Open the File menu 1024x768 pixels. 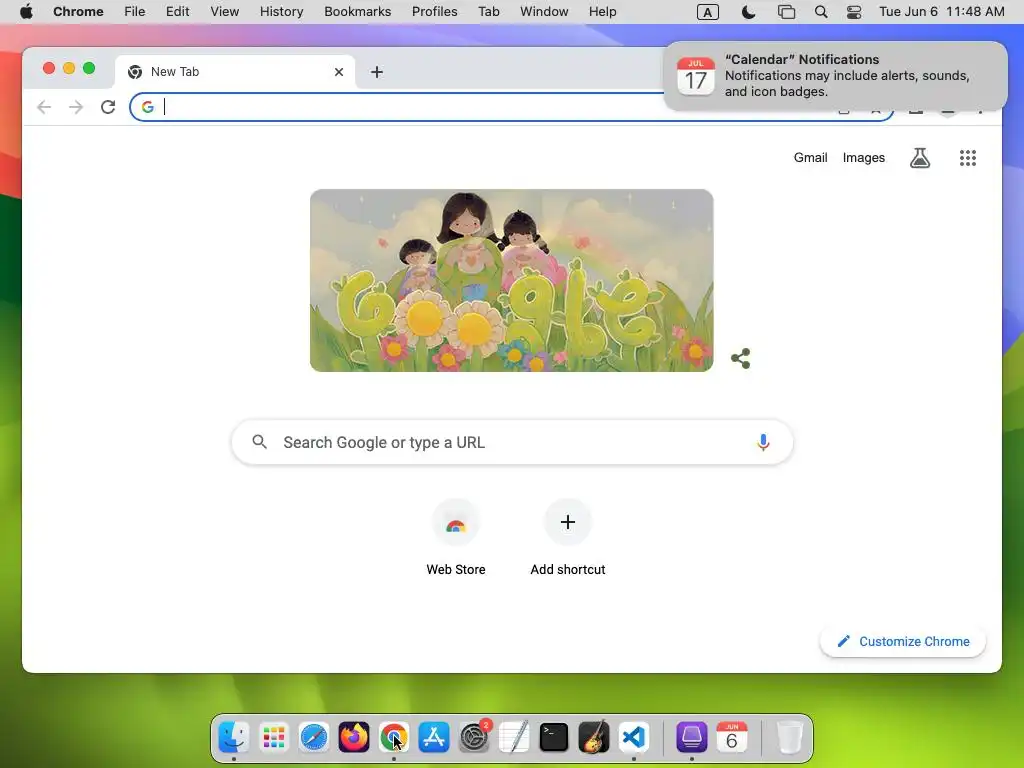click(x=135, y=12)
